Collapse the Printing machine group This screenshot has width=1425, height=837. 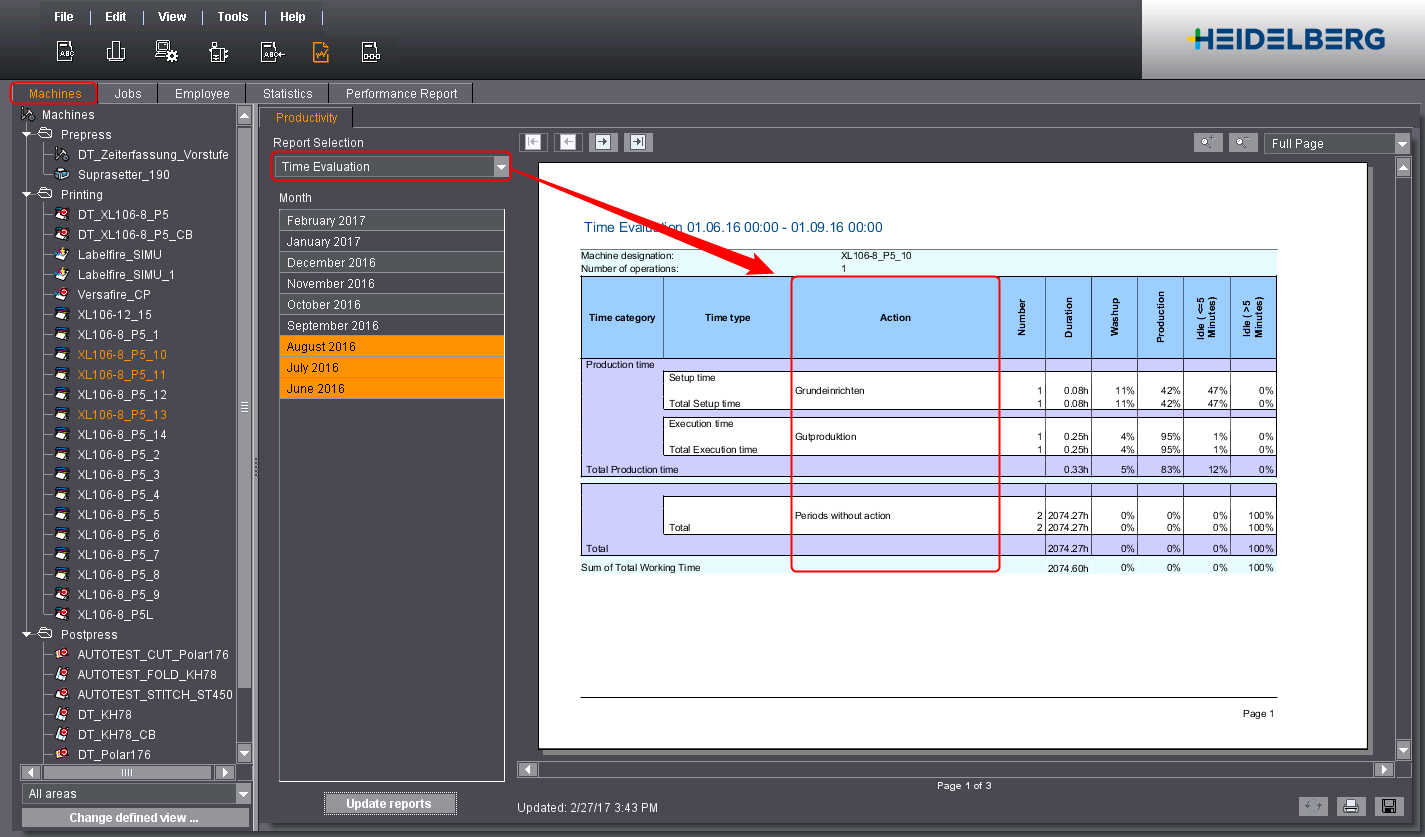click(x=28, y=194)
